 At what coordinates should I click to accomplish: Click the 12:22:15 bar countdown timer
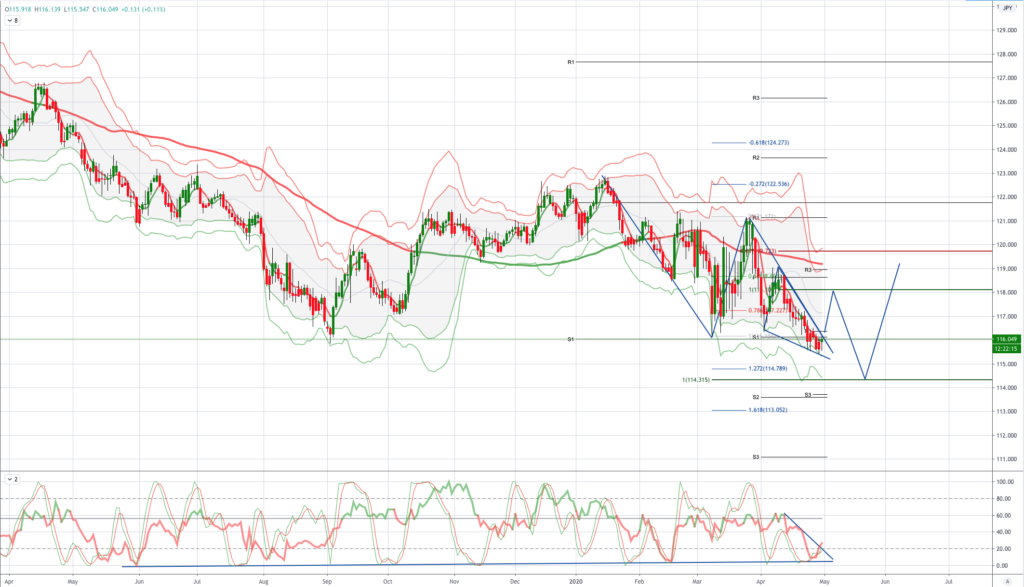pyautogui.click(x=1004, y=349)
